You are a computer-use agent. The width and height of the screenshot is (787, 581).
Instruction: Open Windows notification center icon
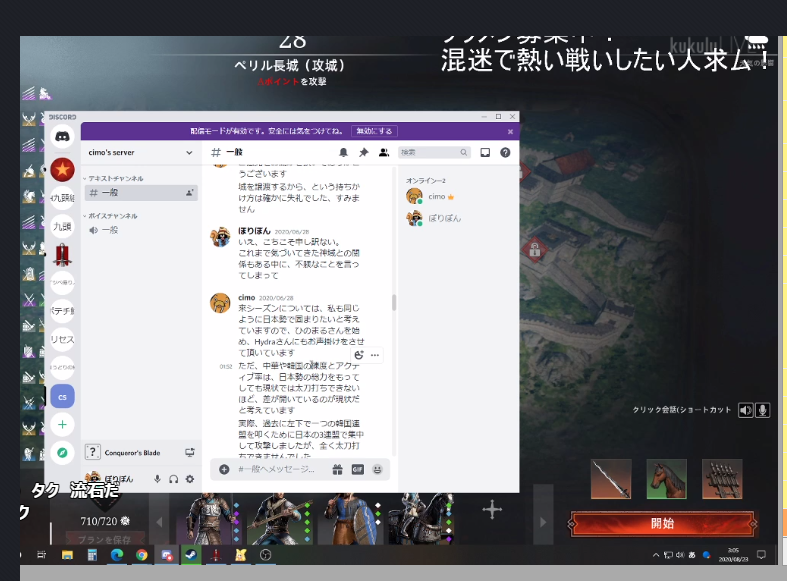coord(761,555)
